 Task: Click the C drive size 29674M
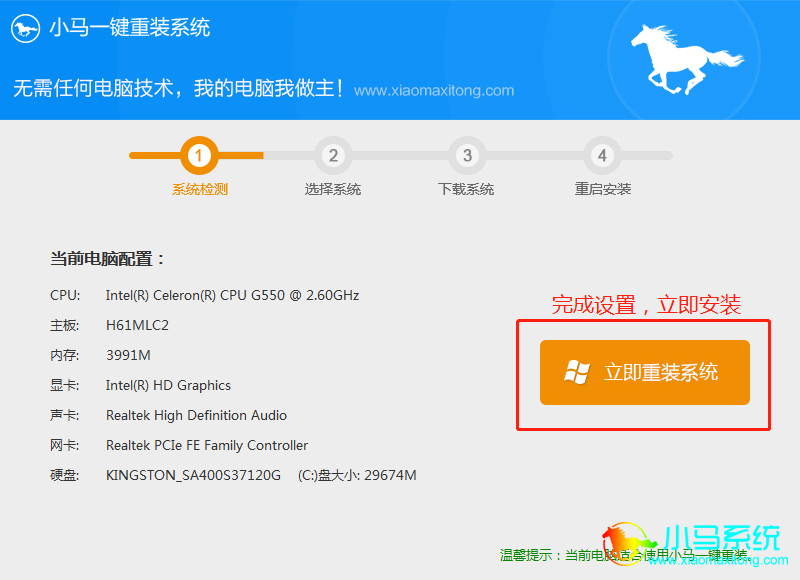click(x=390, y=475)
